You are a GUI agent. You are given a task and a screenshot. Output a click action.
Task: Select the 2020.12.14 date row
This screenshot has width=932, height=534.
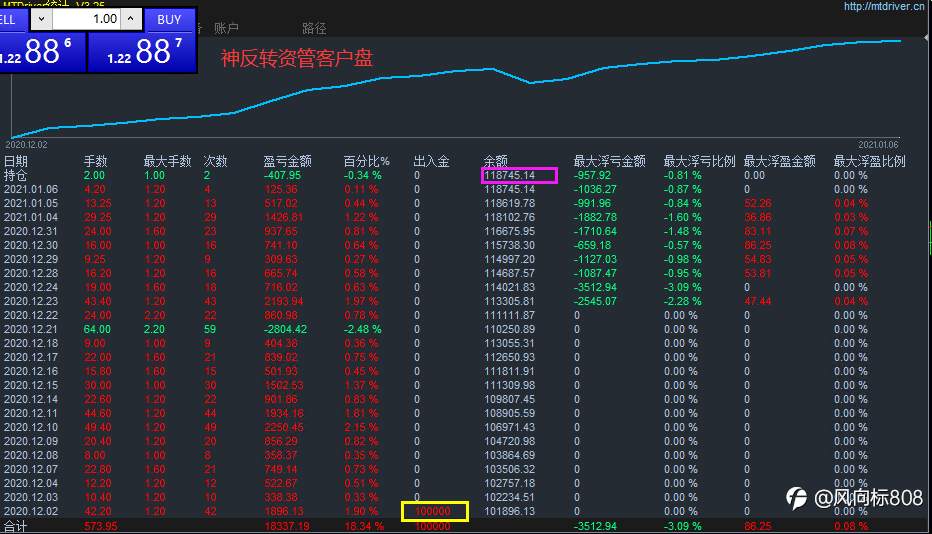[x=31, y=400]
